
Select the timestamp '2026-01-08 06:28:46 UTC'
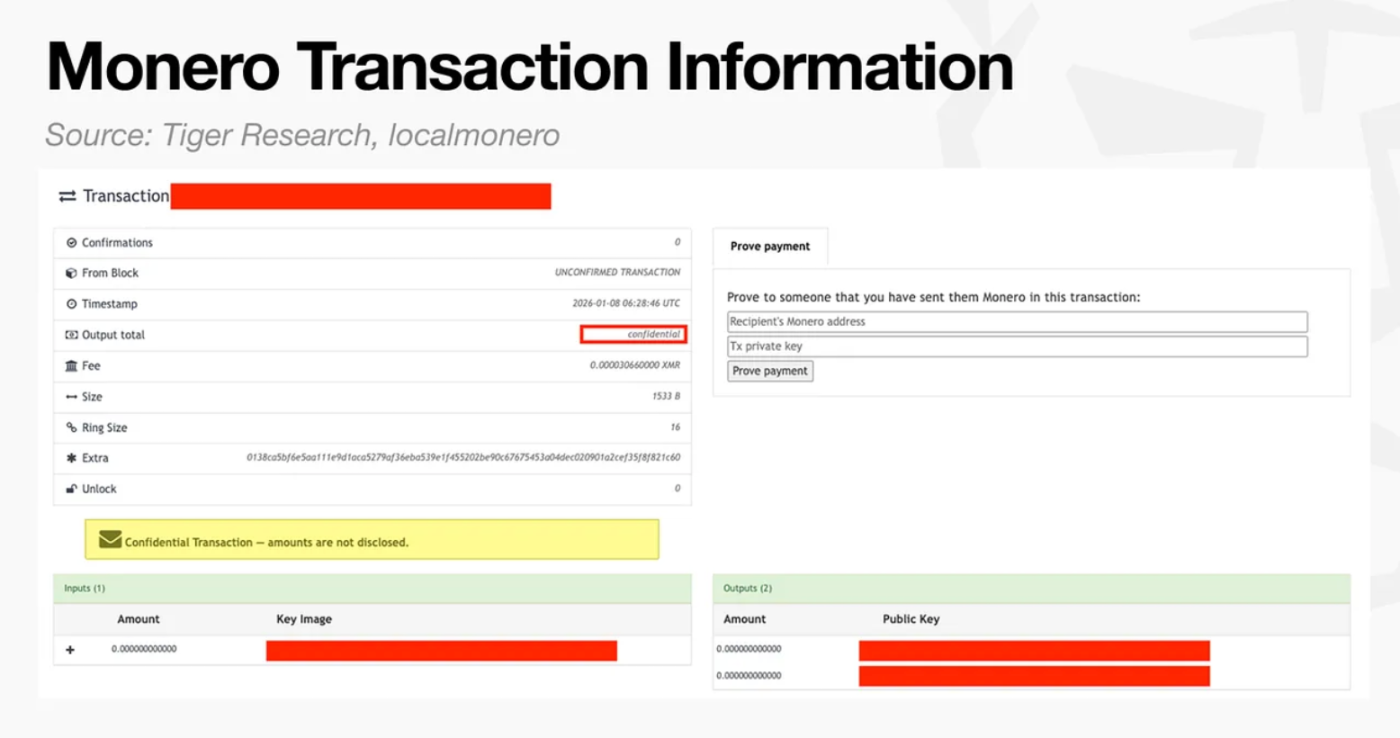pyautogui.click(x=626, y=304)
